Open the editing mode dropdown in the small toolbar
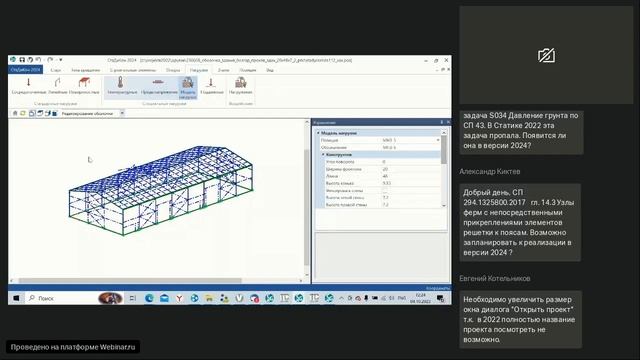The image size is (640, 360). tap(122, 113)
